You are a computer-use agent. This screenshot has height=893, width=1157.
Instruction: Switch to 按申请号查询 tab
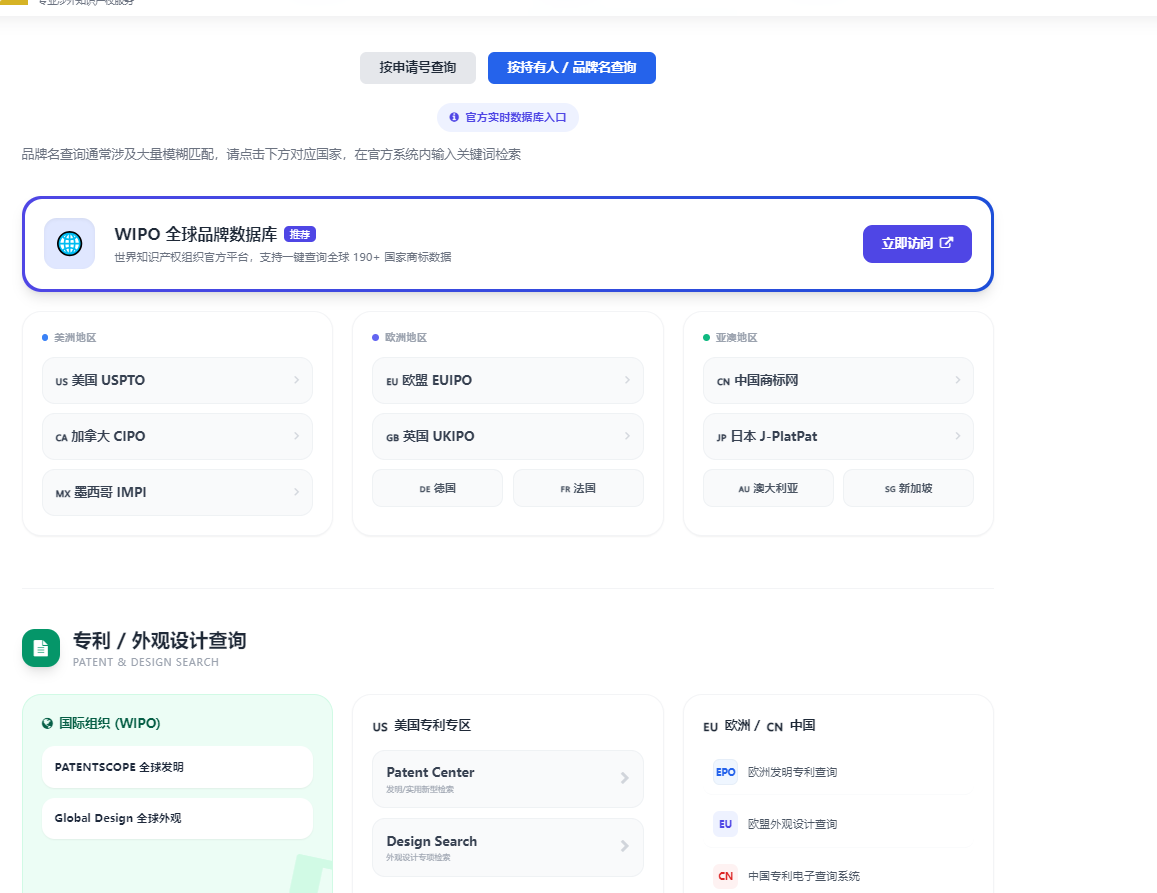tap(417, 68)
